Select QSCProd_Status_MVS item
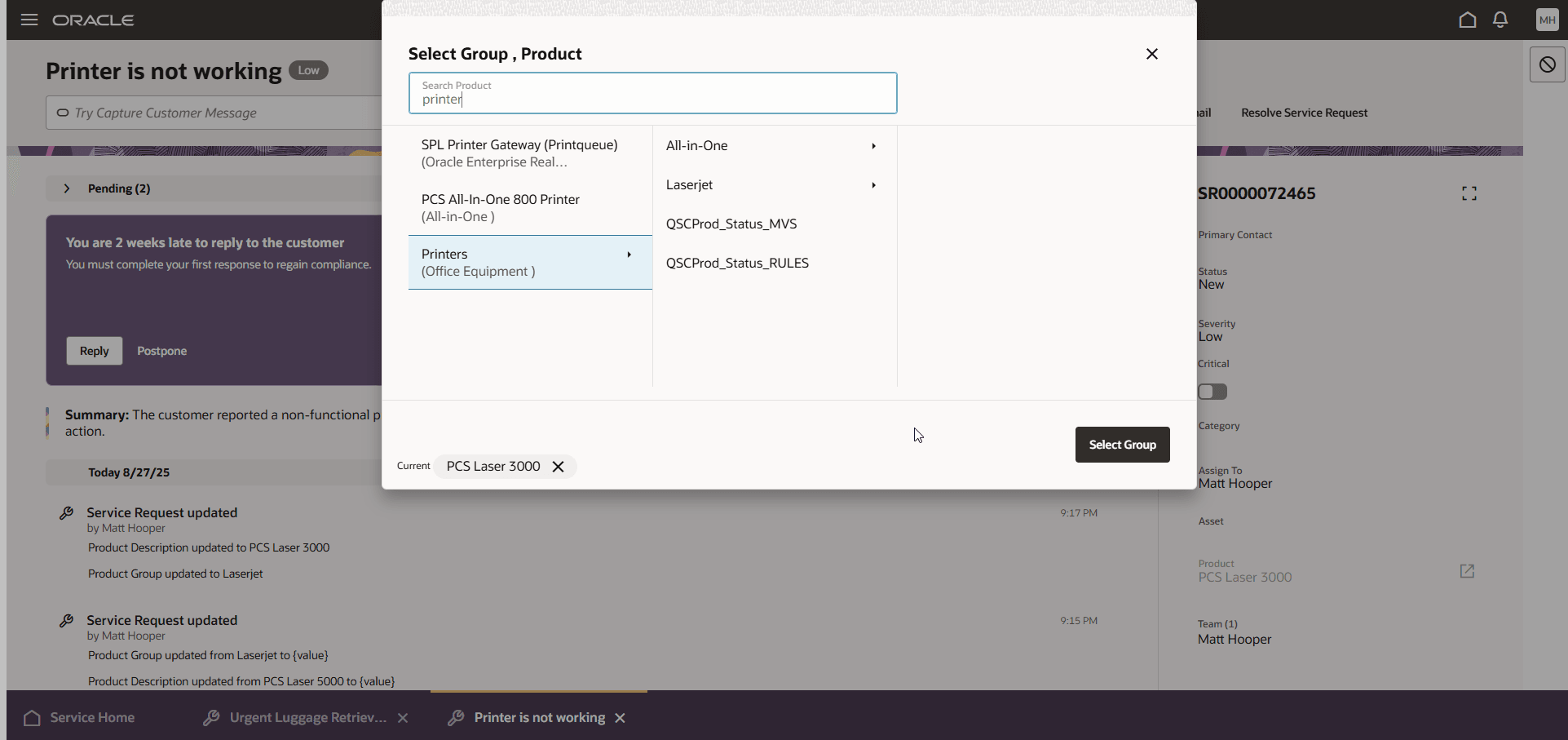This screenshot has height=740, width=1568. coord(775,224)
